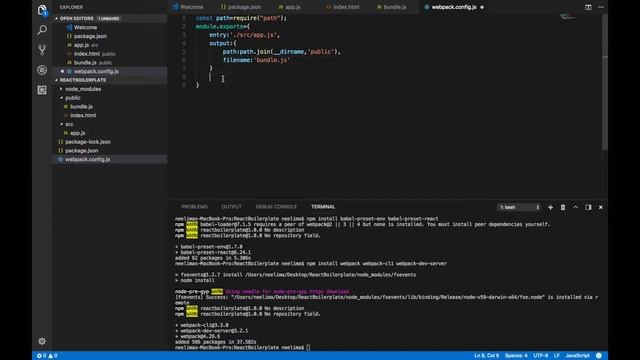
Task: Click the feedback smiley in status bar
Action: 599,356
